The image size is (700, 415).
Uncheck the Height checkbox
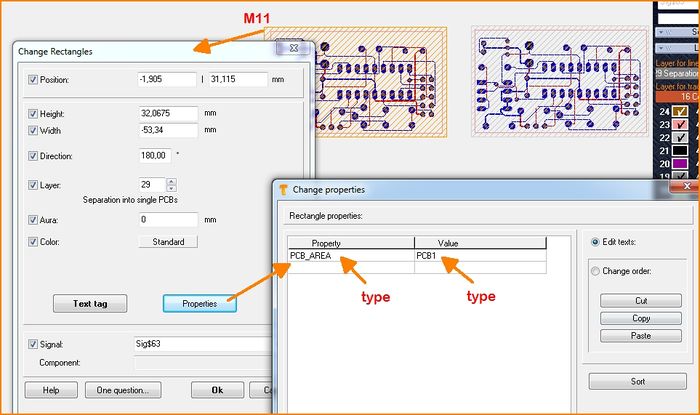pos(33,114)
